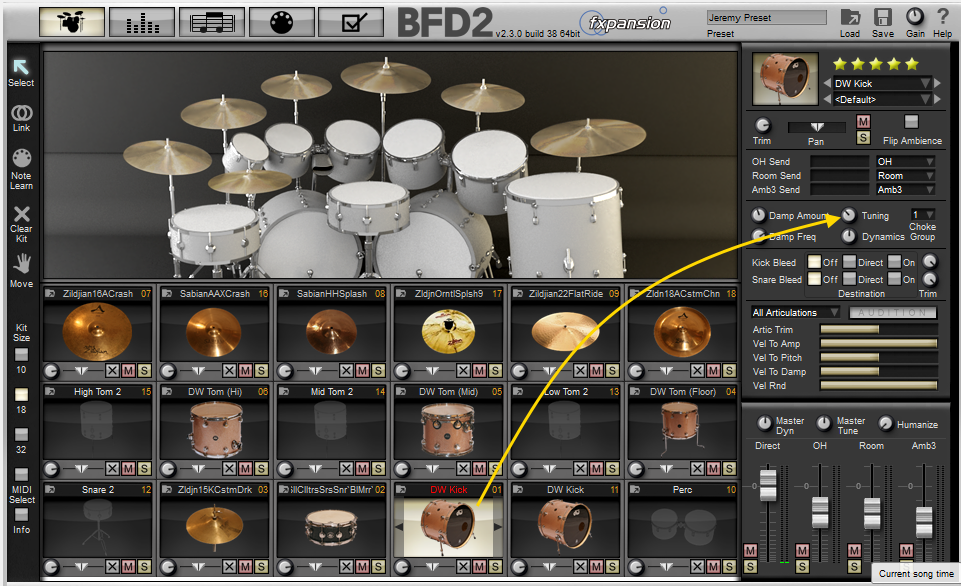Click the five-star rating
Image resolution: width=961 pixels, height=586 pixels.
click(876, 64)
